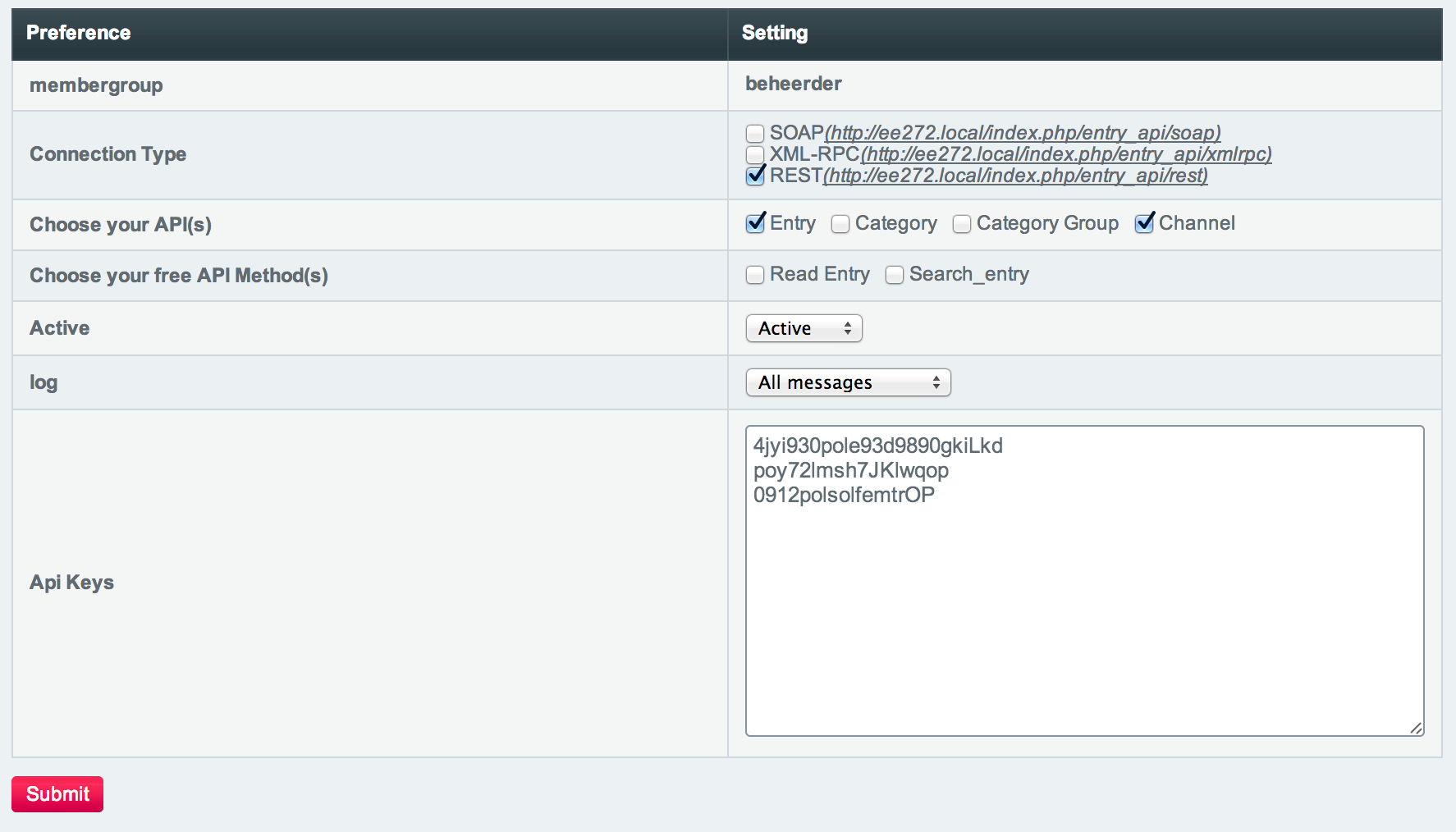Uncheck the Entry API checkbox
Viewport: 1456px width, 832px height.
coord(755,223)
